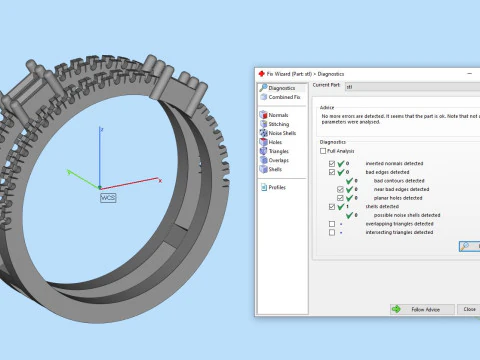Click 'possible noise shells detected' text
The image size is (480, 360).
point(407,215)
